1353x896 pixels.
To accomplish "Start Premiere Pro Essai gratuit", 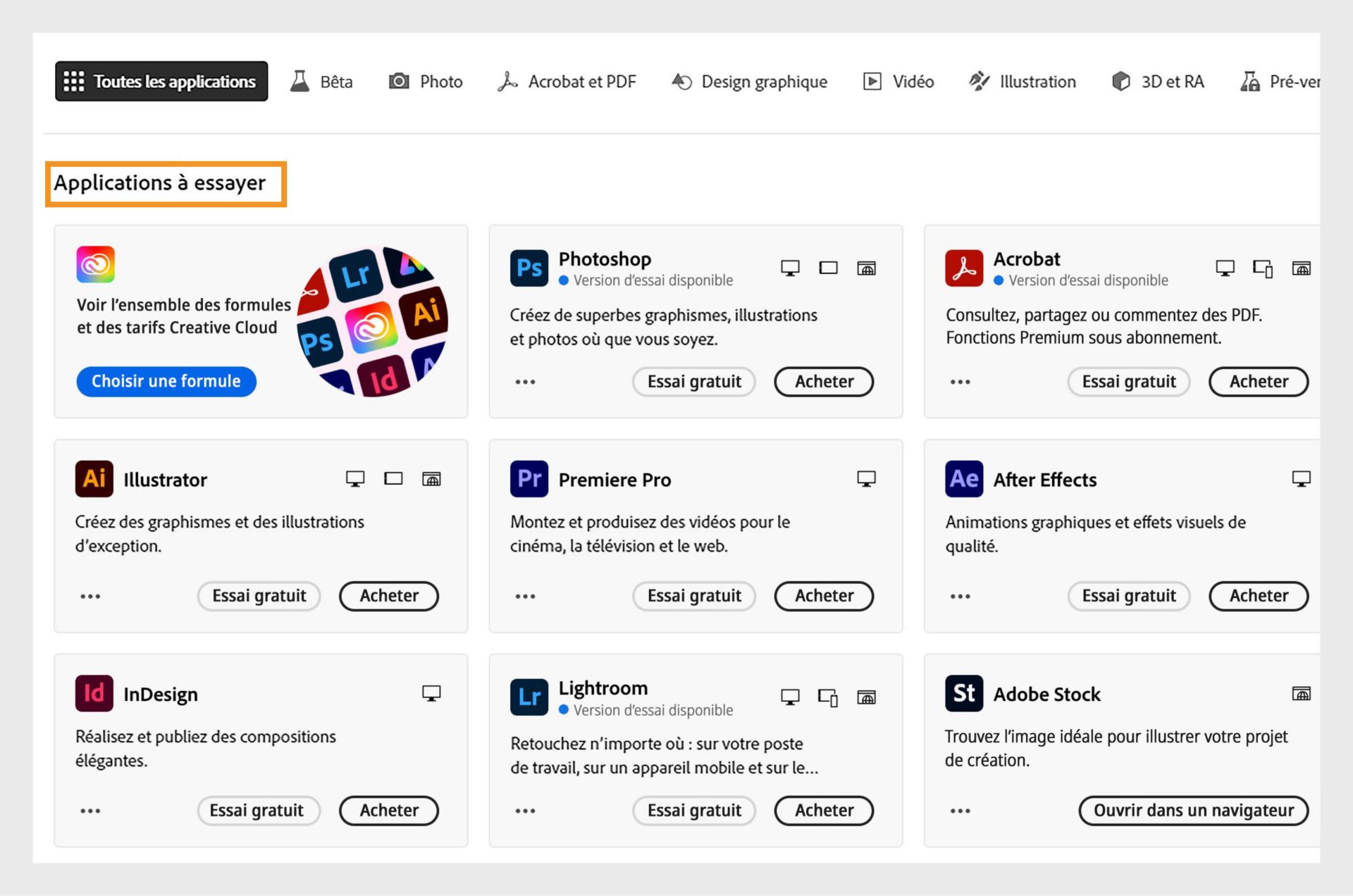I will coord(694,596).
